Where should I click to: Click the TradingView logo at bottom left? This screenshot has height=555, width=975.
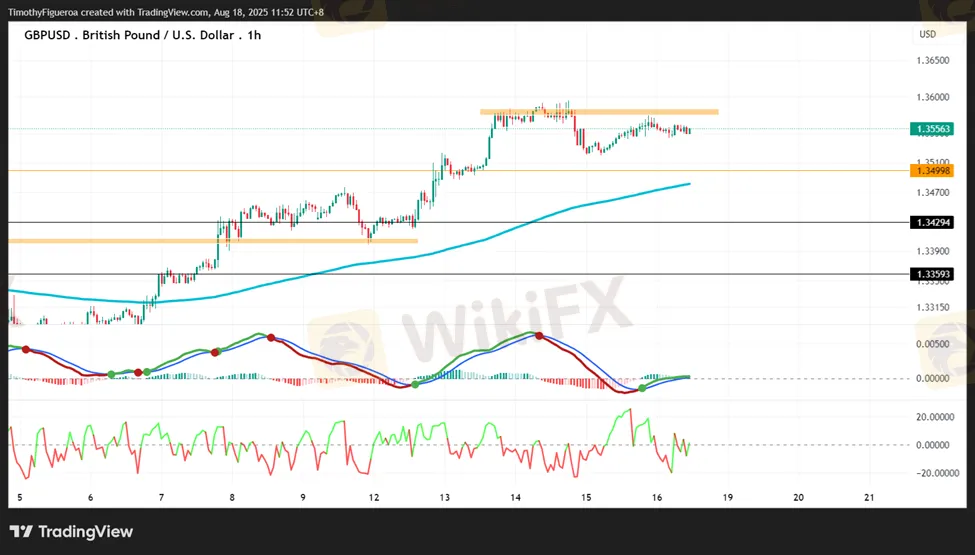[x=71, y=532]
